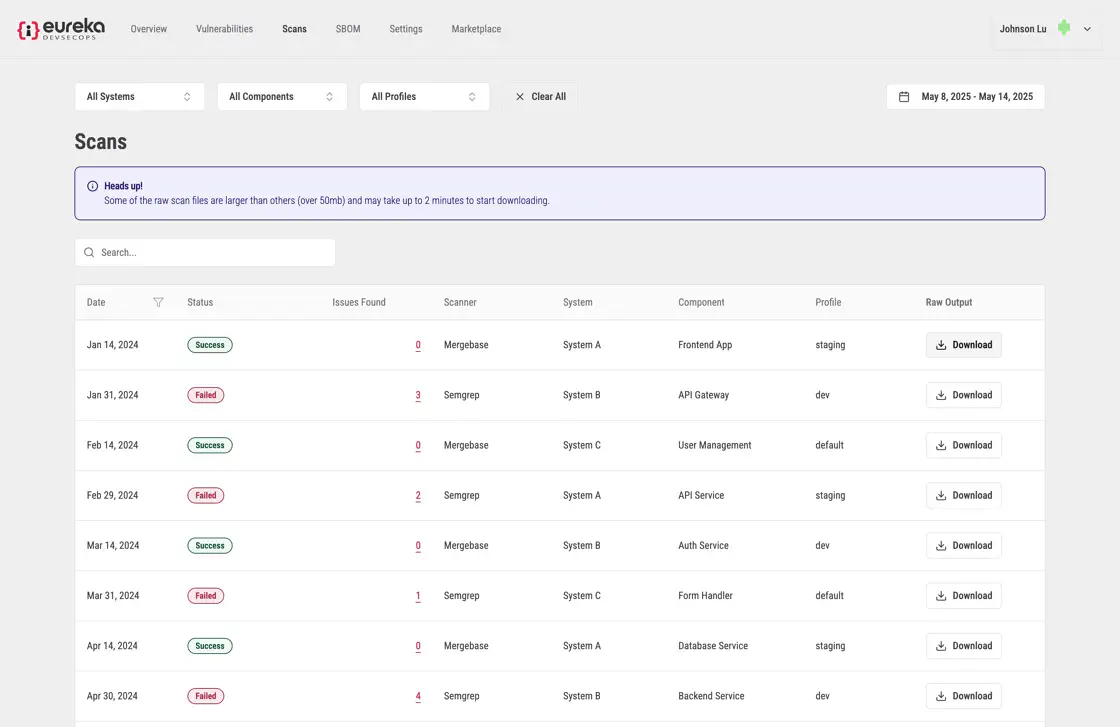Click the filter icon in Date column
The image size is (1120, 727).
point(158,302)
